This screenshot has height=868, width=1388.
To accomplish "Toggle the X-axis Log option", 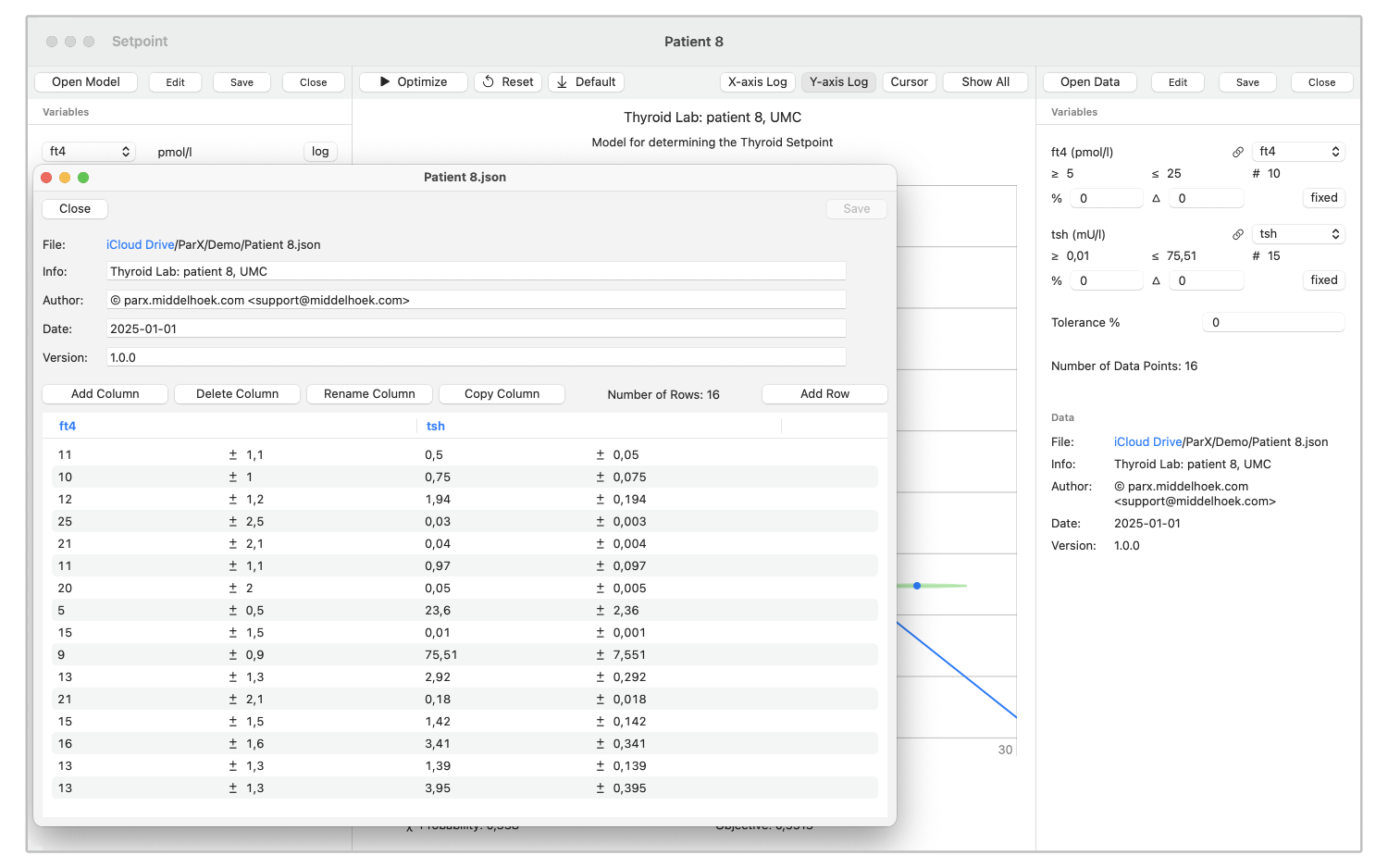I will tap(757, 81).
